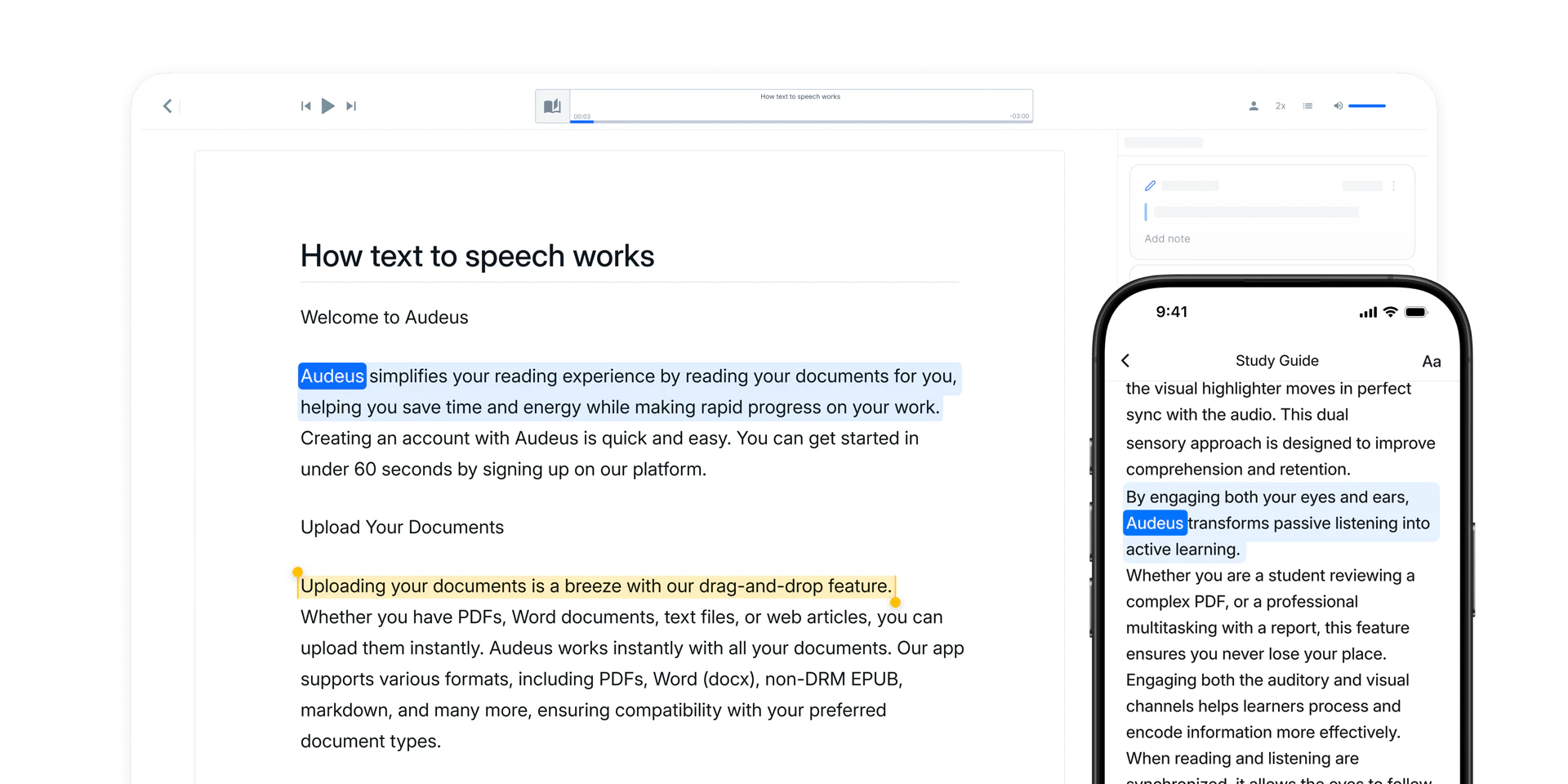The width and height of the screenshot is (1568, 784).
Task: Select the voice profile person icon
Action: 1254,105
